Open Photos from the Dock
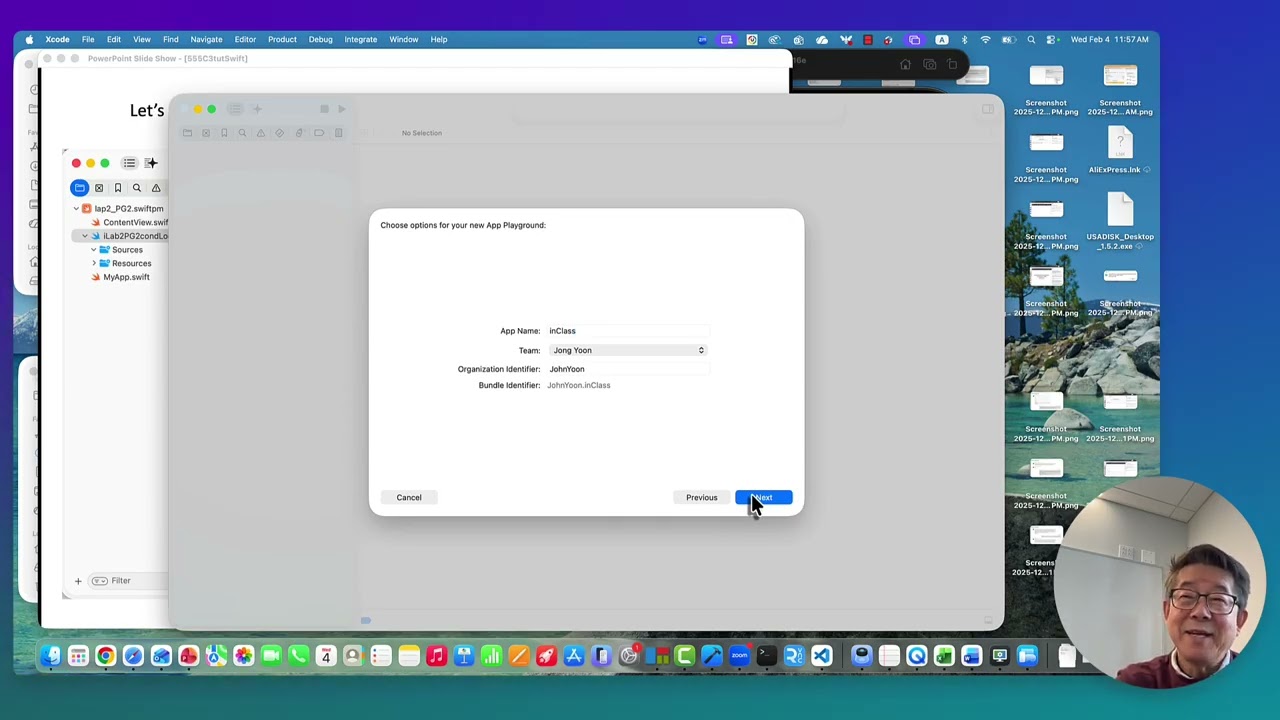1280x720 pixels. pyautogui.click(x=243, y=656)
